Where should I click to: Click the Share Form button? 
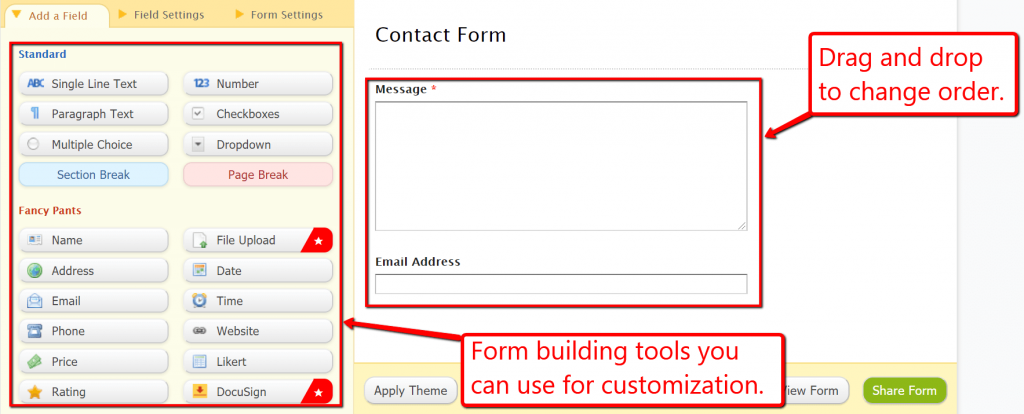(904, 390)
